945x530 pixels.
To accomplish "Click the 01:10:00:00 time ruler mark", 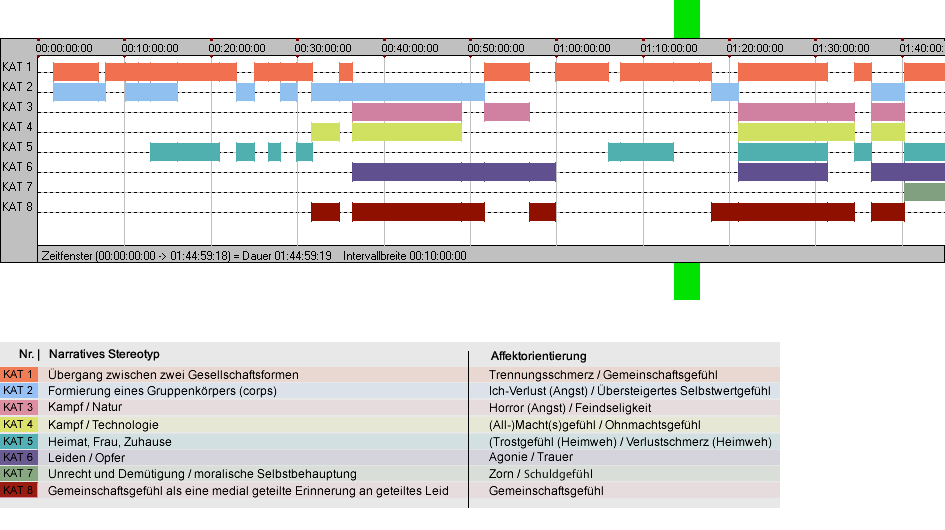I will tap(669, 48).
